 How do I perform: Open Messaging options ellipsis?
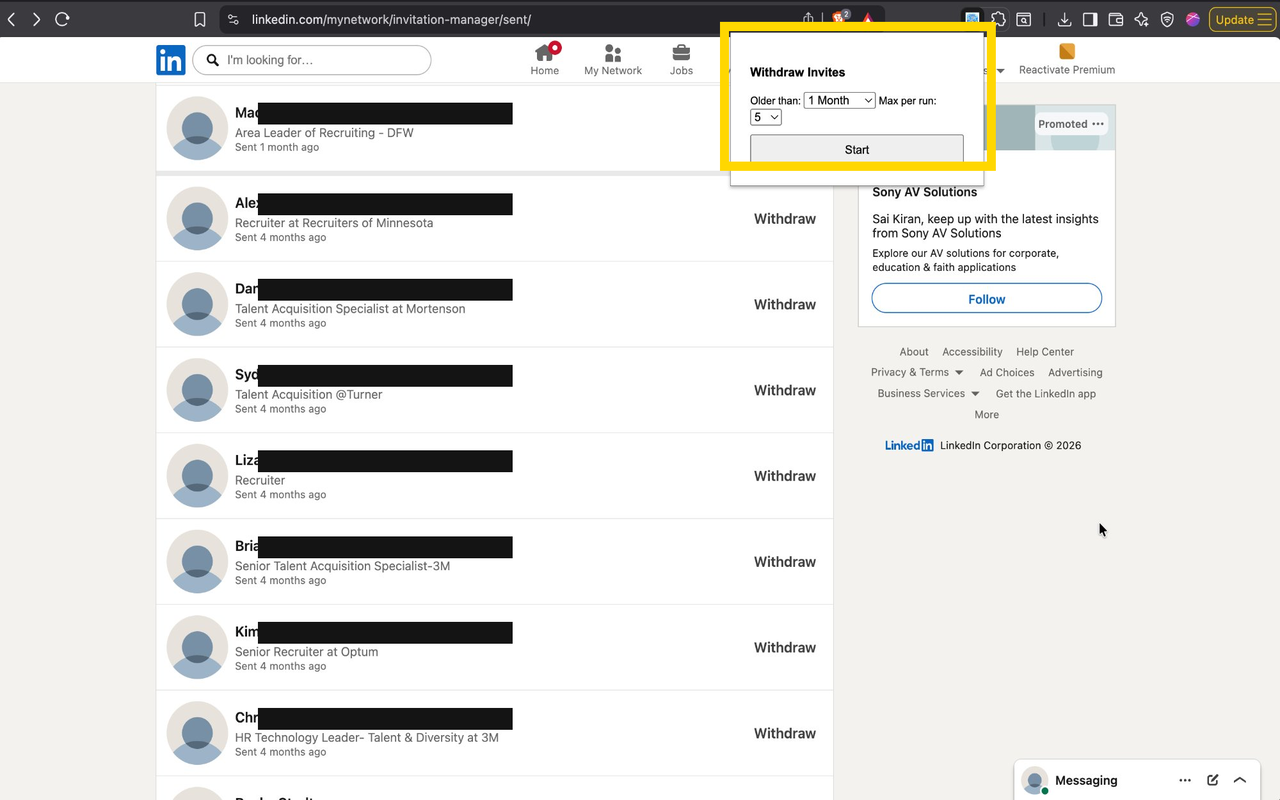(x=1185, y=780)
